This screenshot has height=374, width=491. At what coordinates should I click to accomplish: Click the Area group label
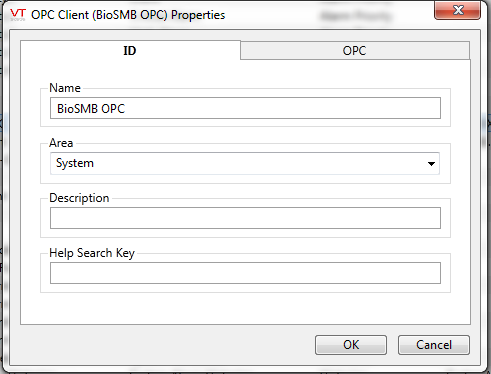(x=61, y=143)
